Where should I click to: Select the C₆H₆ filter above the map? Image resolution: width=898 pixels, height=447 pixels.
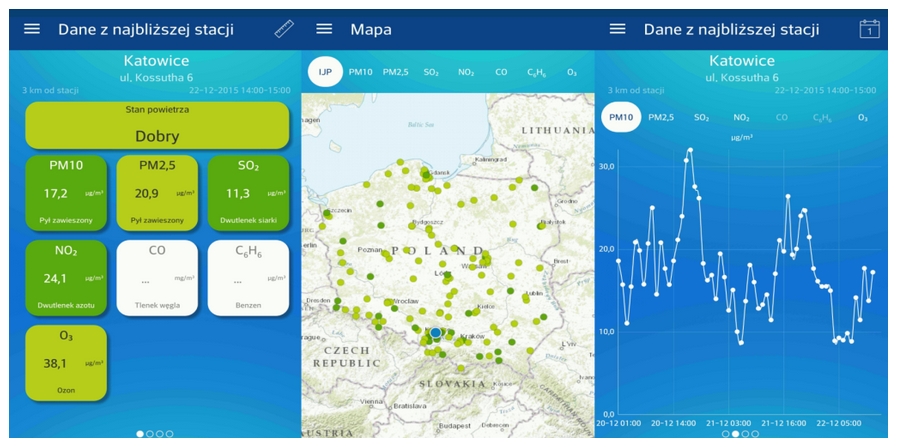tap(537, 73)
